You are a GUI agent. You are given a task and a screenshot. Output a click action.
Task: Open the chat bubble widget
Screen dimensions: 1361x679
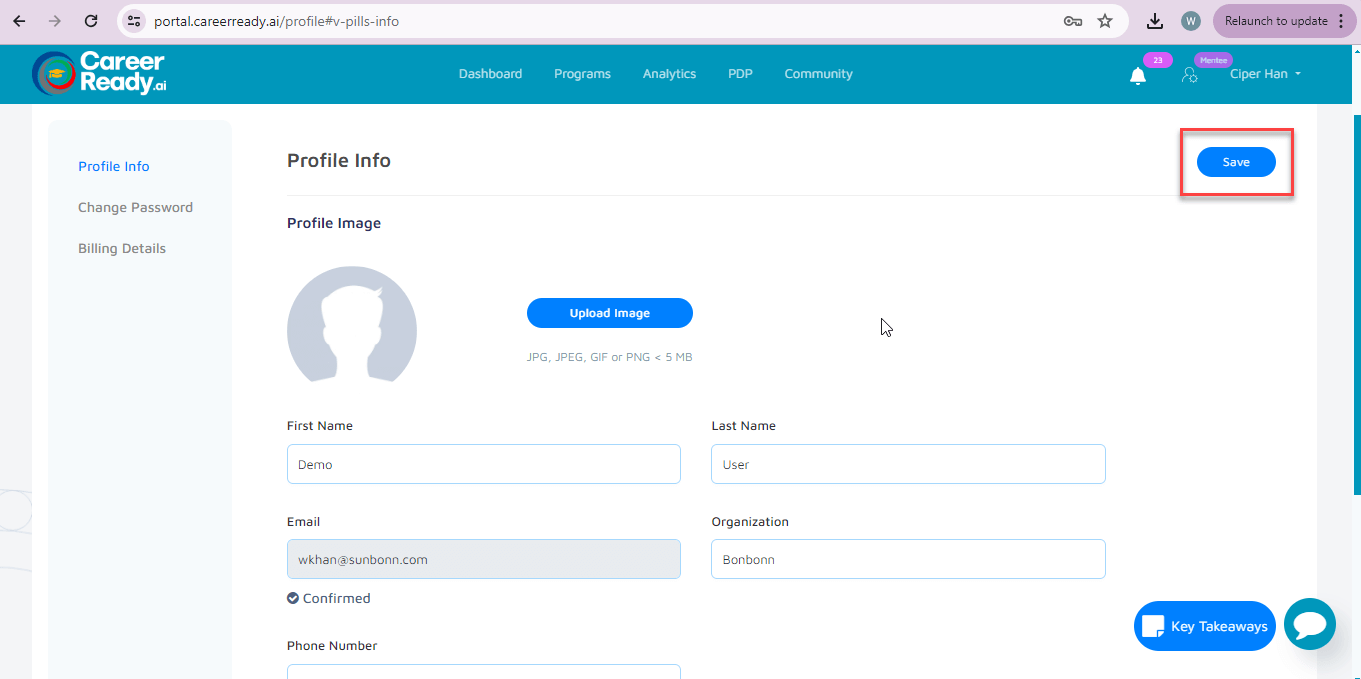(1309, 625)
